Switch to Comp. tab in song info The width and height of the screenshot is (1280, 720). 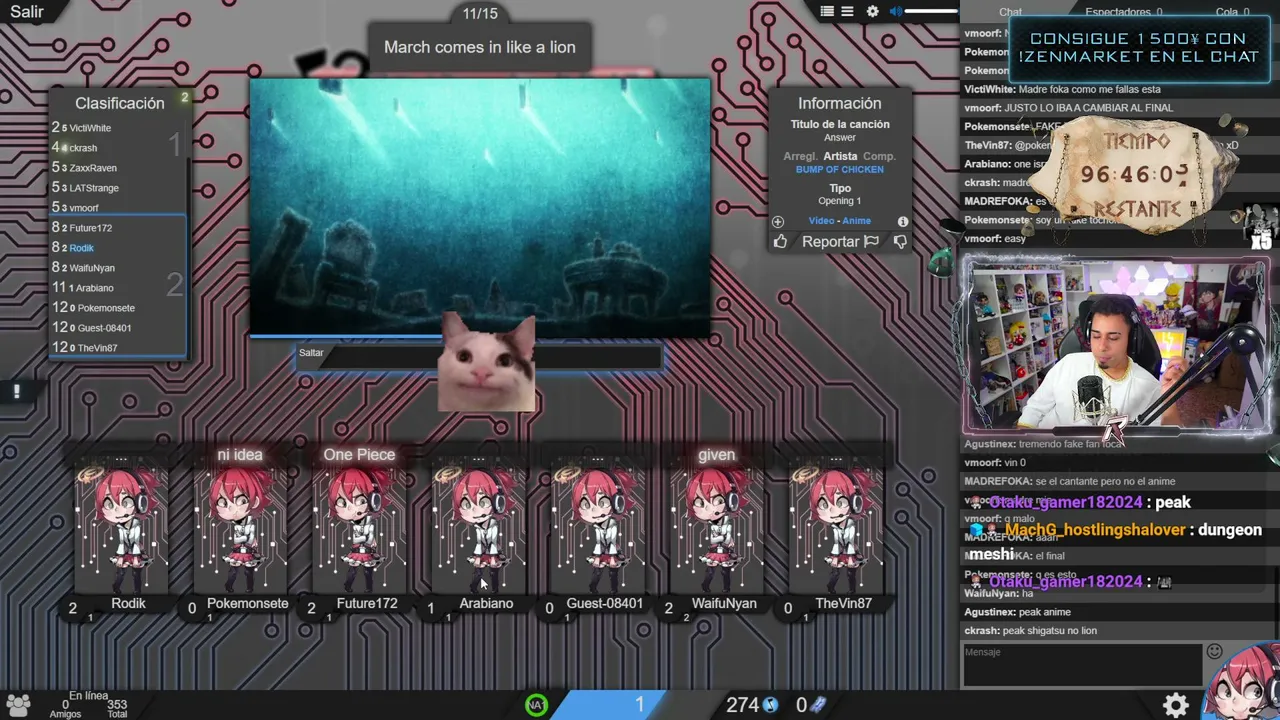pos(880,156)
